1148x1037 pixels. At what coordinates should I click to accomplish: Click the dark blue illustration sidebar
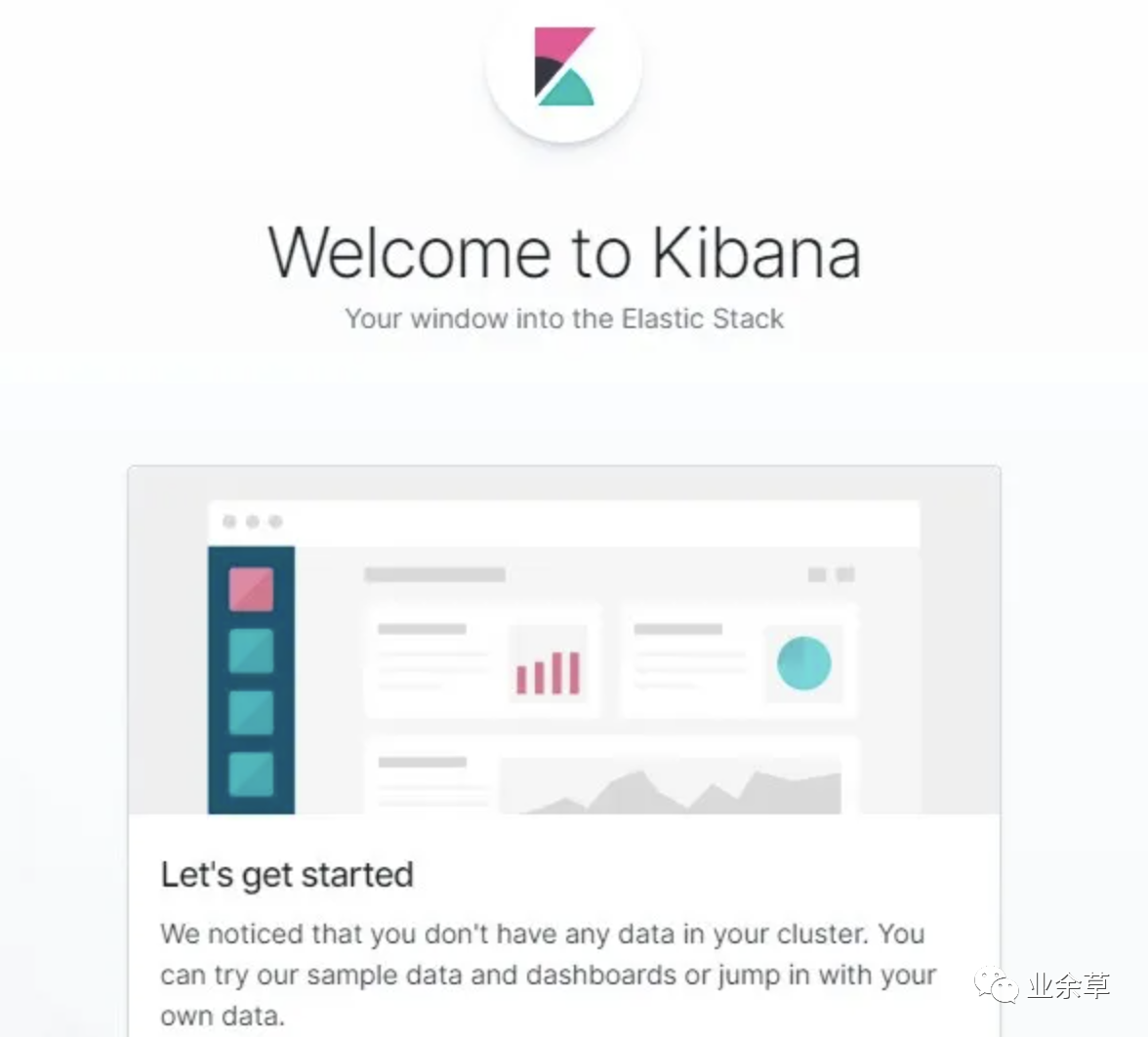251,681
